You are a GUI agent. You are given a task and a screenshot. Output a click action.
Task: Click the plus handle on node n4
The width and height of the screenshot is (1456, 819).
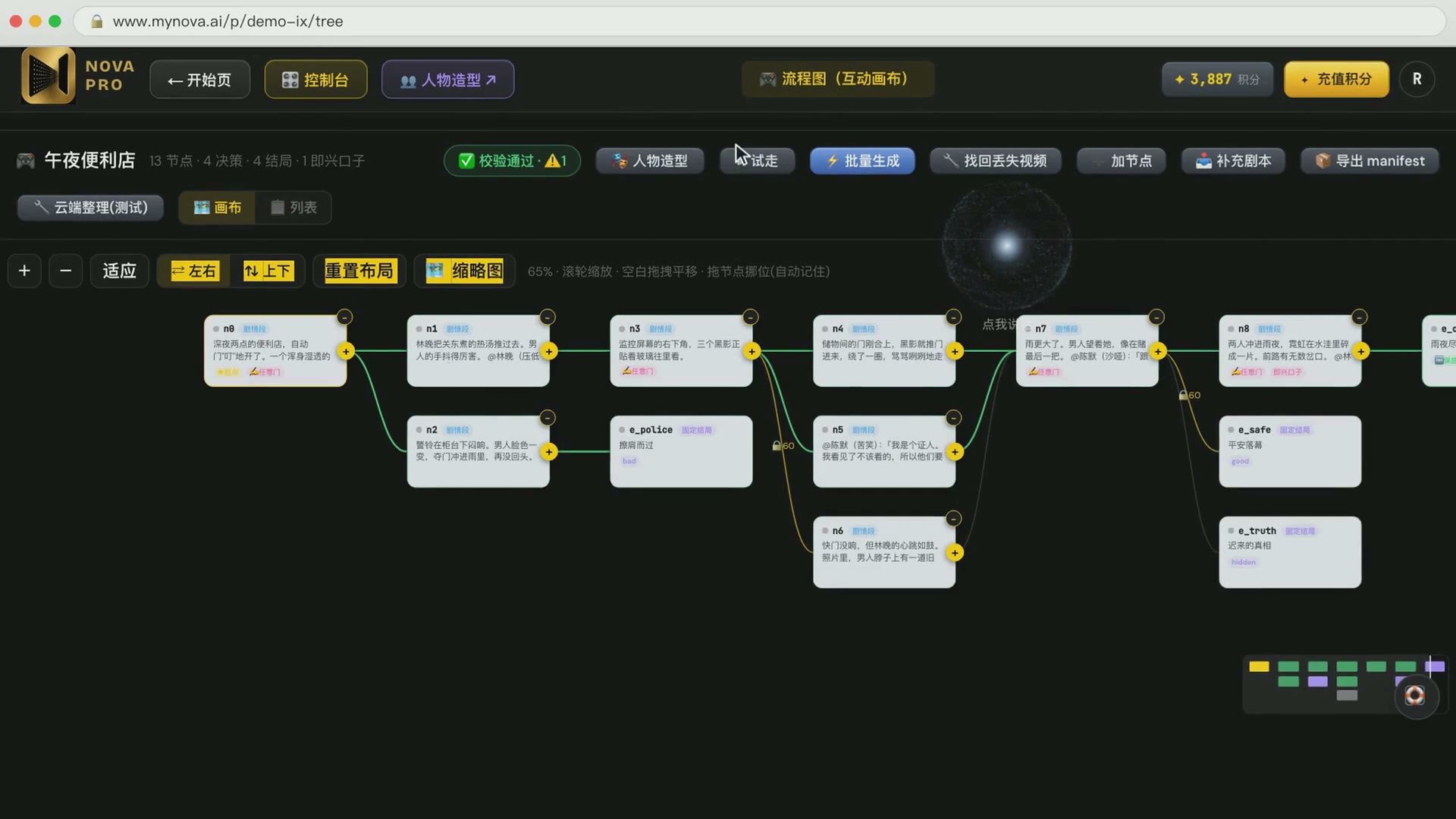[955, 351]
